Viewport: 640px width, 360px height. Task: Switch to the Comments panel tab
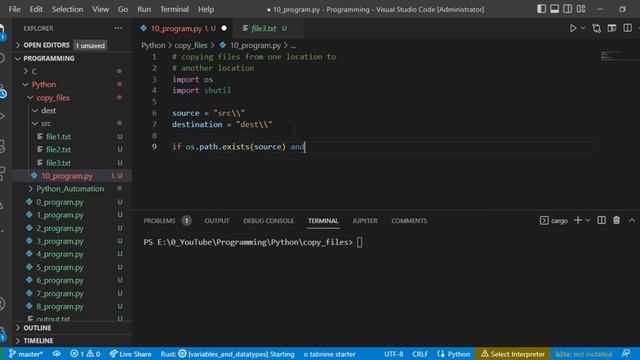(x=409, y=221)
